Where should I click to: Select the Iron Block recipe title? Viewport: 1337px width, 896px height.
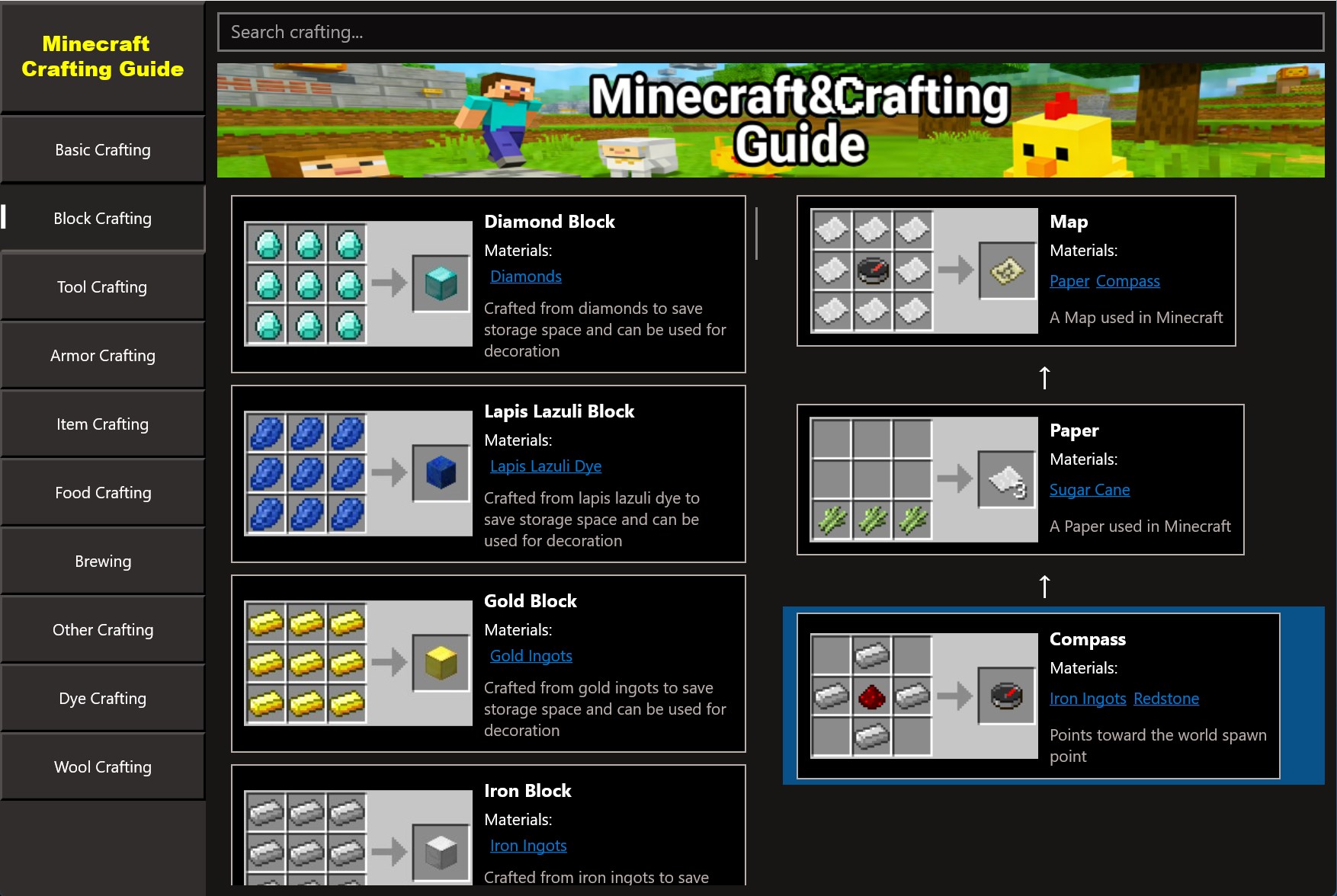pyautogui.click(x=527, y=791)
